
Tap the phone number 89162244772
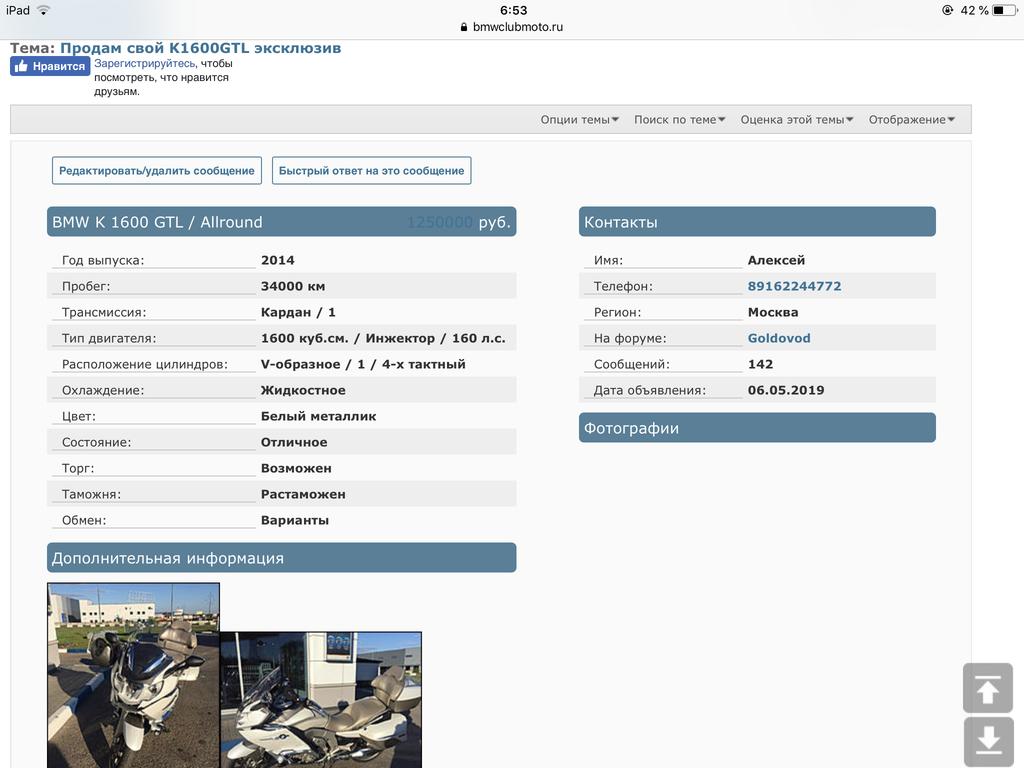[794, 286]
